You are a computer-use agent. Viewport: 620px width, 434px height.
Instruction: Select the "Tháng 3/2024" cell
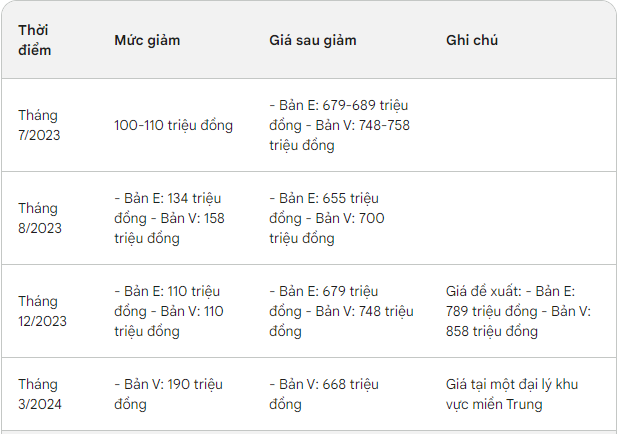tap(40, 394)
